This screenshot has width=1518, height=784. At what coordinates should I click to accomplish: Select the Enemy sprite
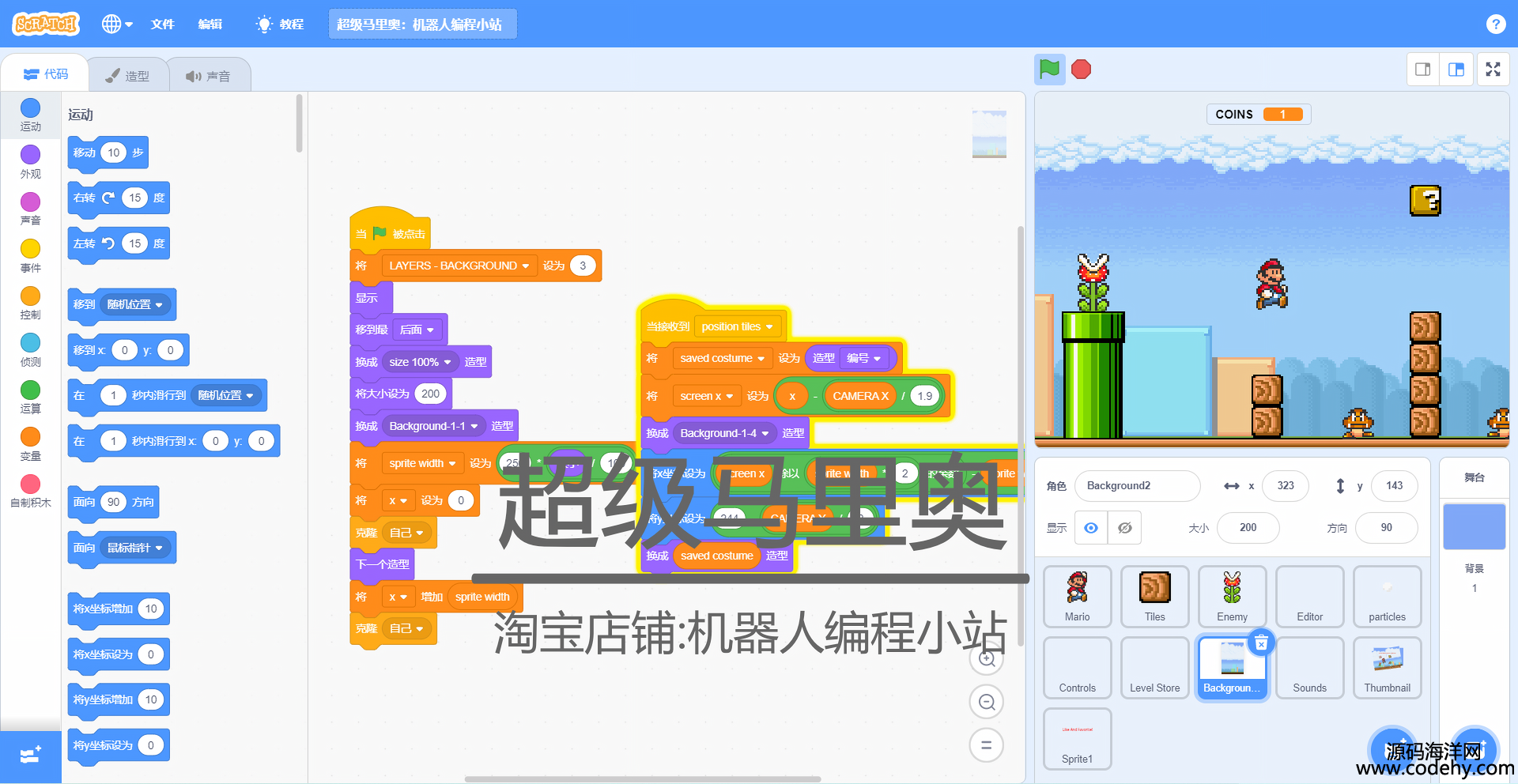tap(1232, 596)
